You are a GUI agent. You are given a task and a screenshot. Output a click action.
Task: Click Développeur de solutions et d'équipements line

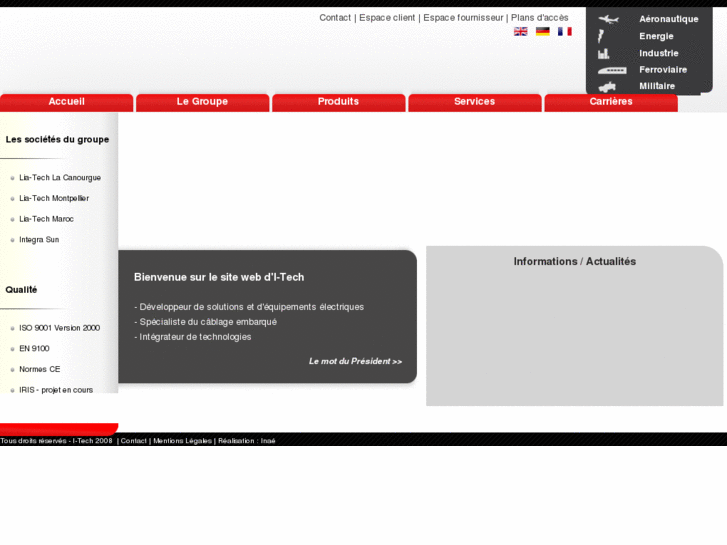pyautogui.click(x=249, y=307)
